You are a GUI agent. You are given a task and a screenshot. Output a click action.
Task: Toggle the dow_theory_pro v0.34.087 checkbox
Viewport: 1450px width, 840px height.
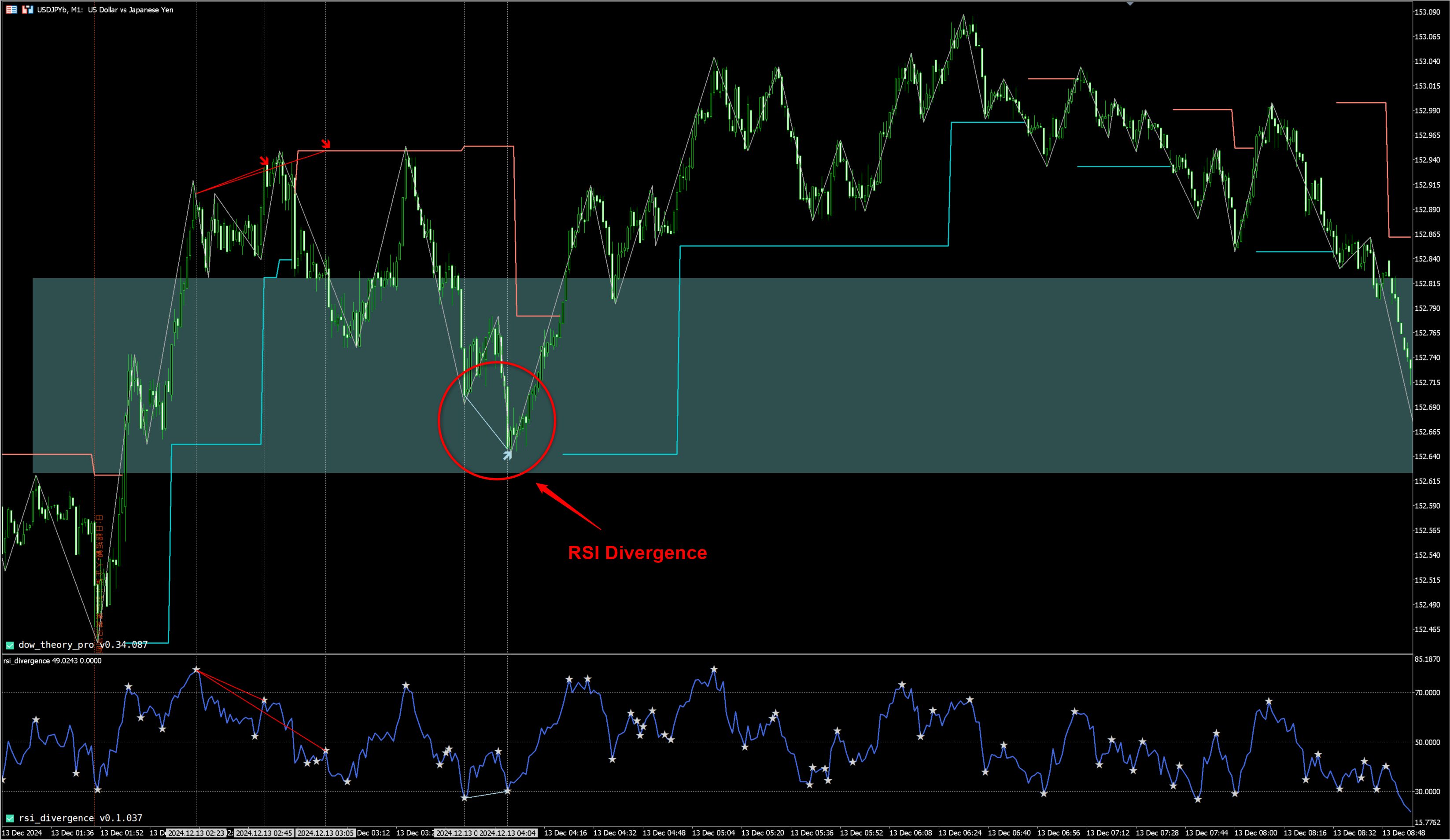pos(10,645)
